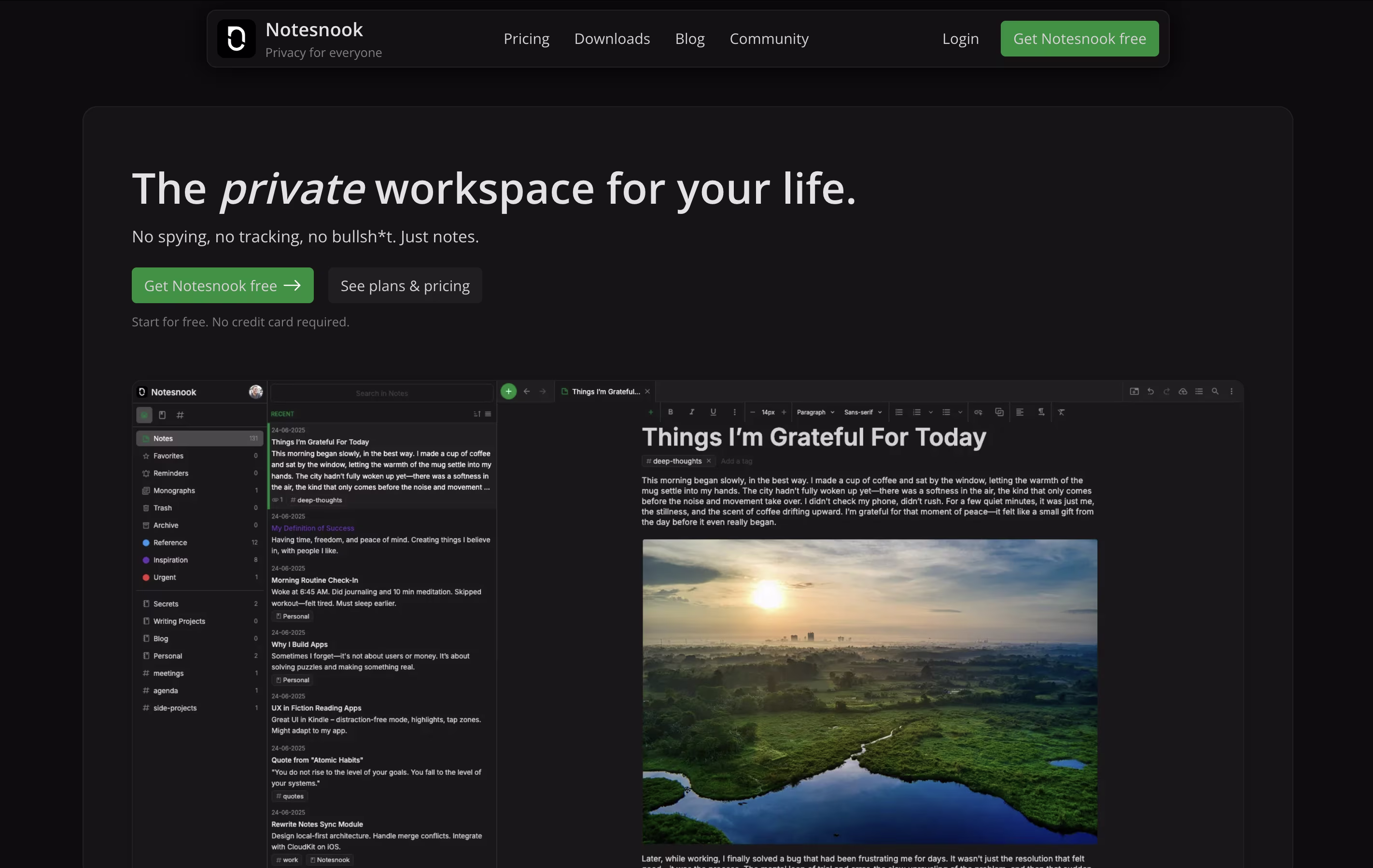Screen dimensions: 1373x868
Task: Open See plans & pricing
Action: [405, 285]
